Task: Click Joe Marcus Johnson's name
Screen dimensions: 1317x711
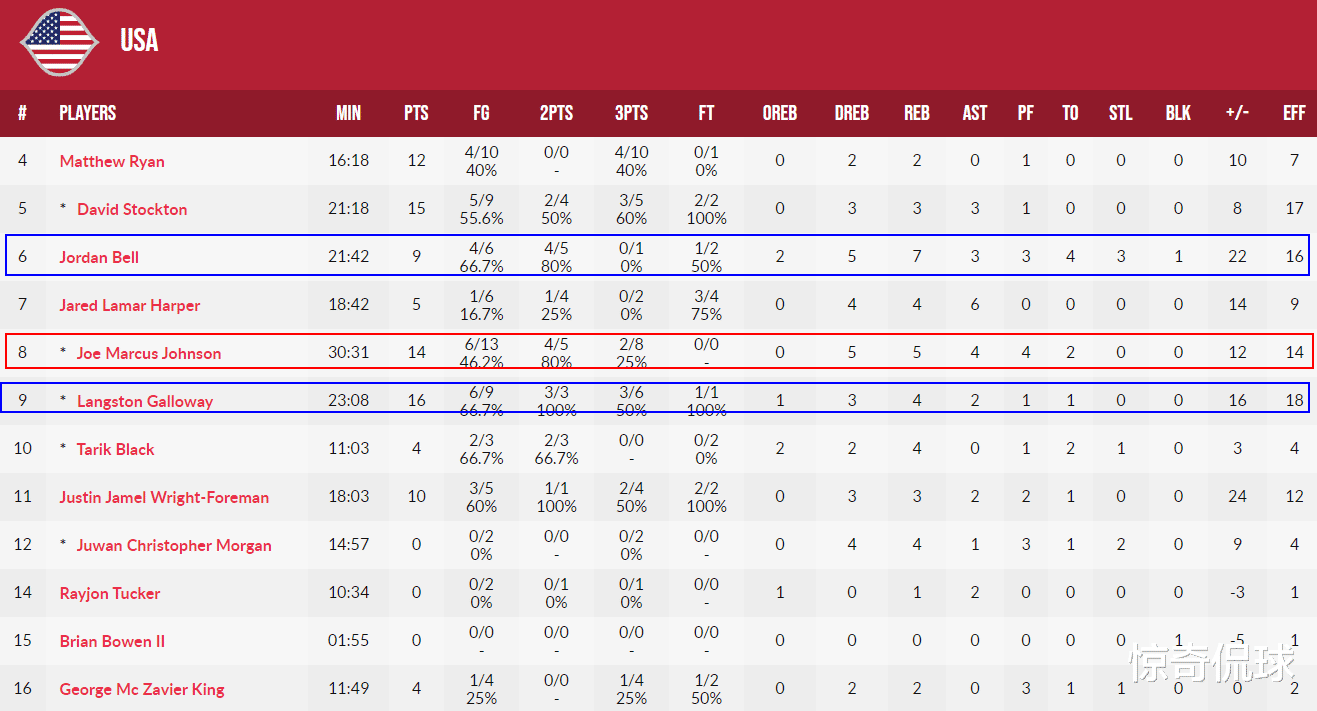Action: pyautogui.click(x=149, y=353)
